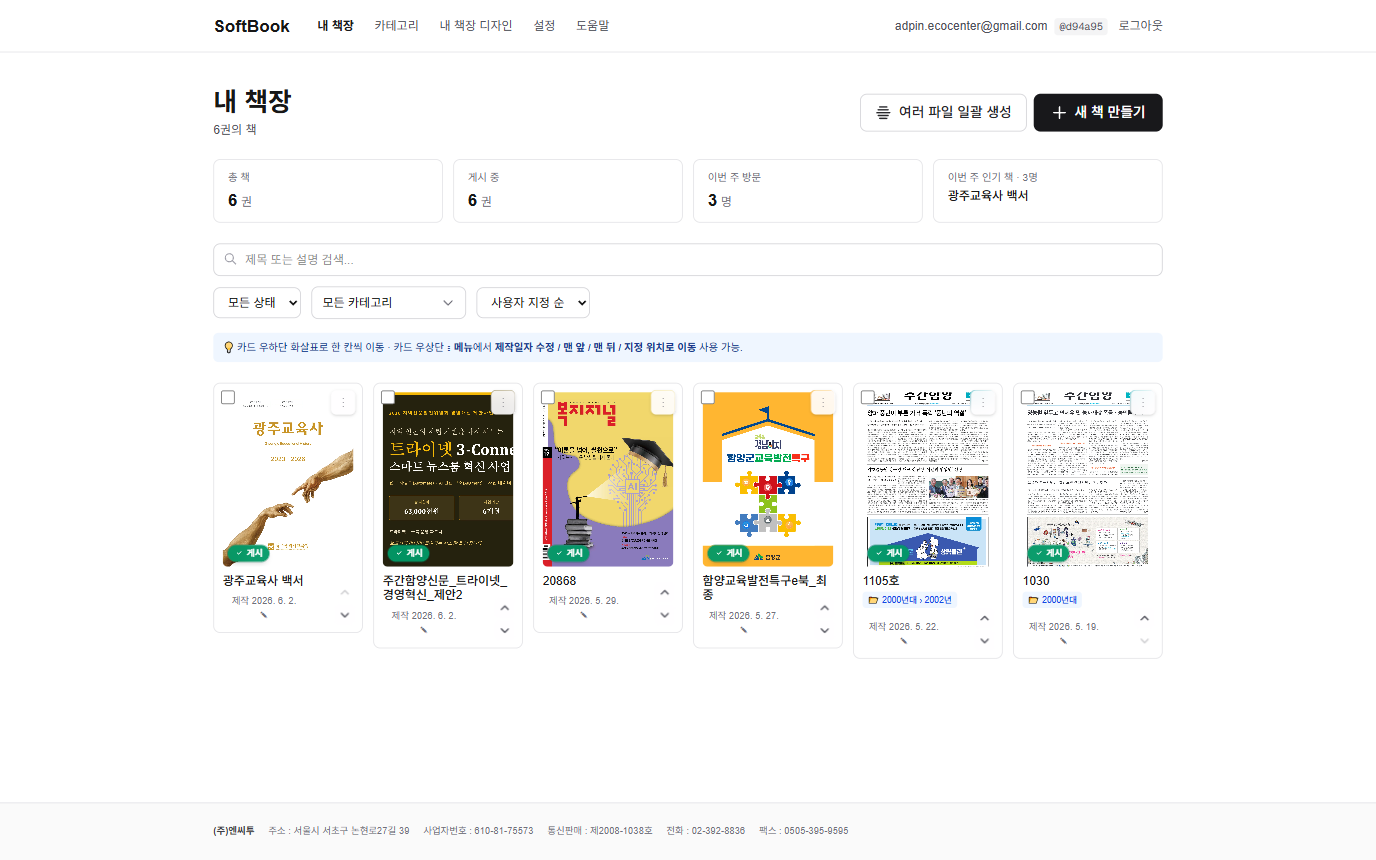This screenshot has height=860, width=1376.
Task: Click pencil edit-date icon on 광주교육사 백서 card
Action: pyautogui.click(x=264, y=616)
